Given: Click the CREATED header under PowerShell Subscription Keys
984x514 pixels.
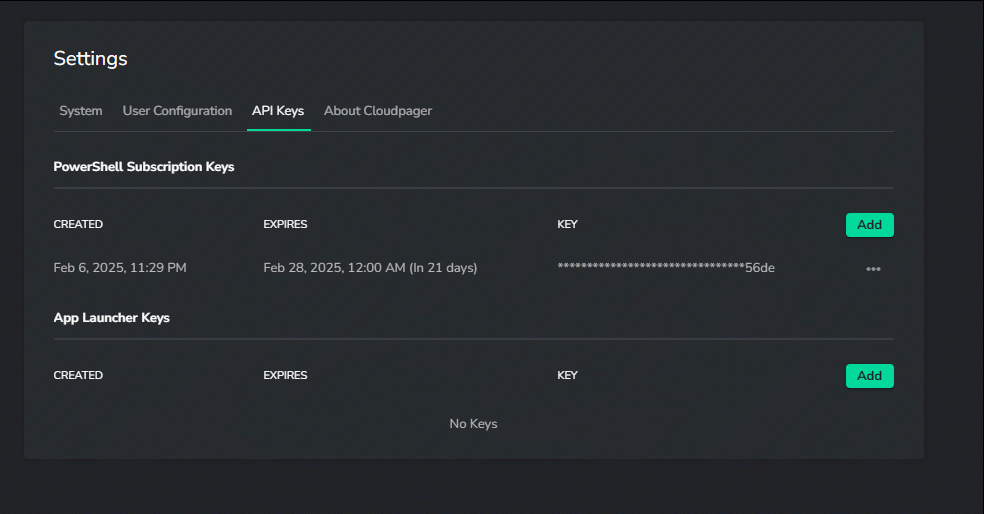Looking at the screenshot, I should pyautogui.click(x=78, y=225).
